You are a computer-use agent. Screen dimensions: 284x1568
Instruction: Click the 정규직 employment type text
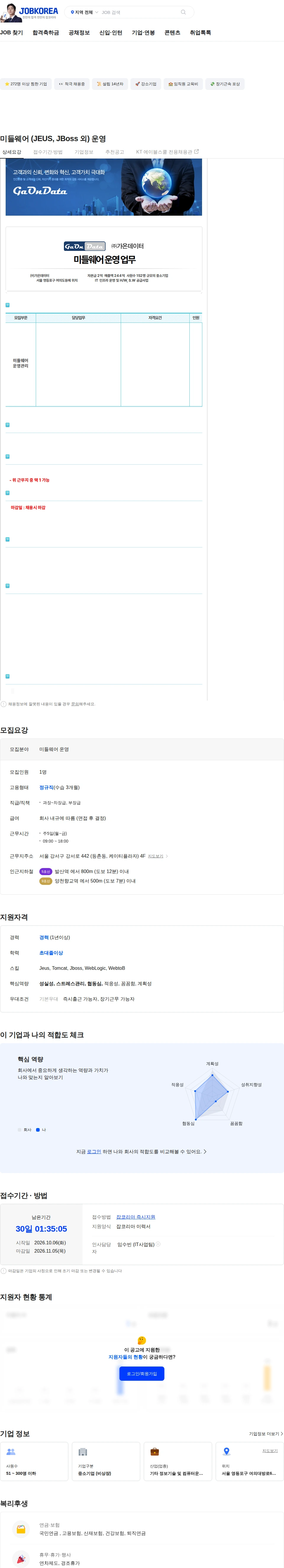point(46,788)
